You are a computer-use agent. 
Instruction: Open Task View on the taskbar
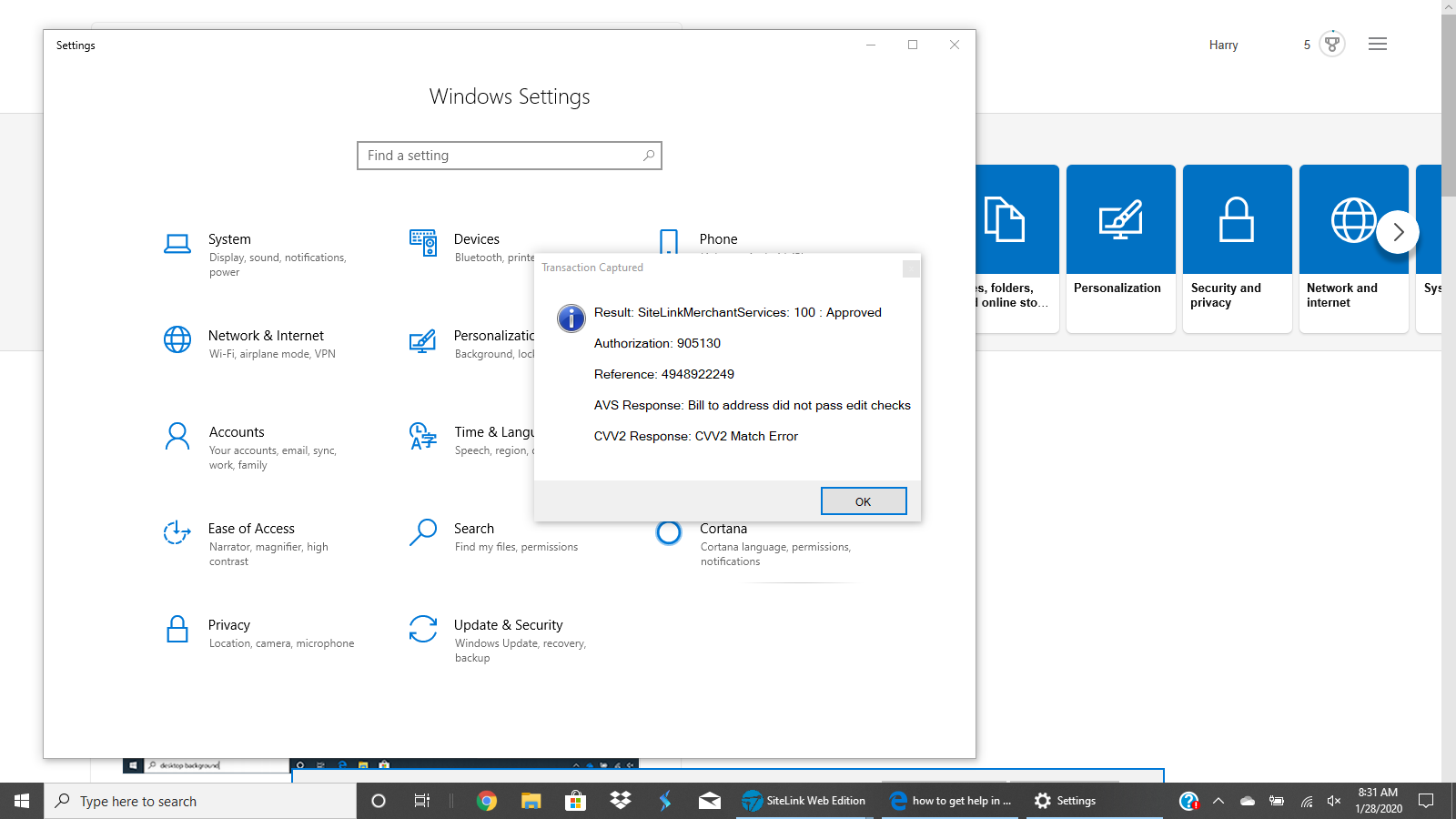coord(422,801)
